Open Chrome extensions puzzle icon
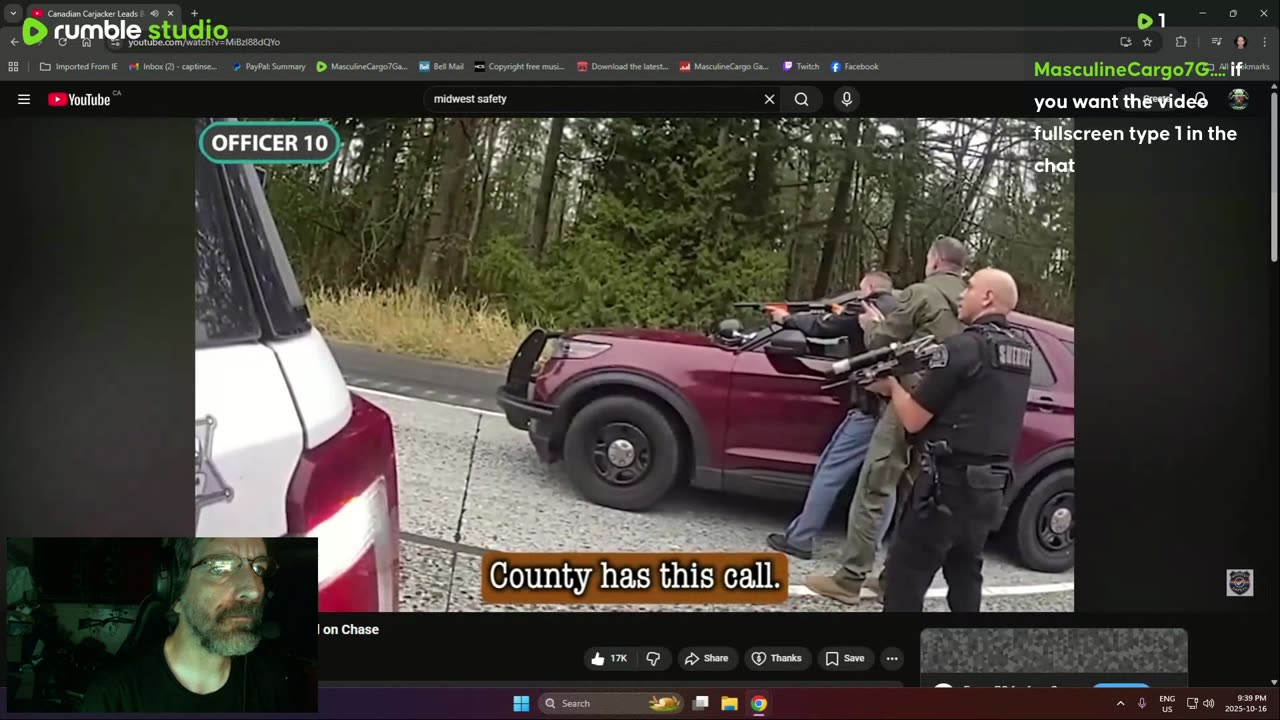 1181,42
